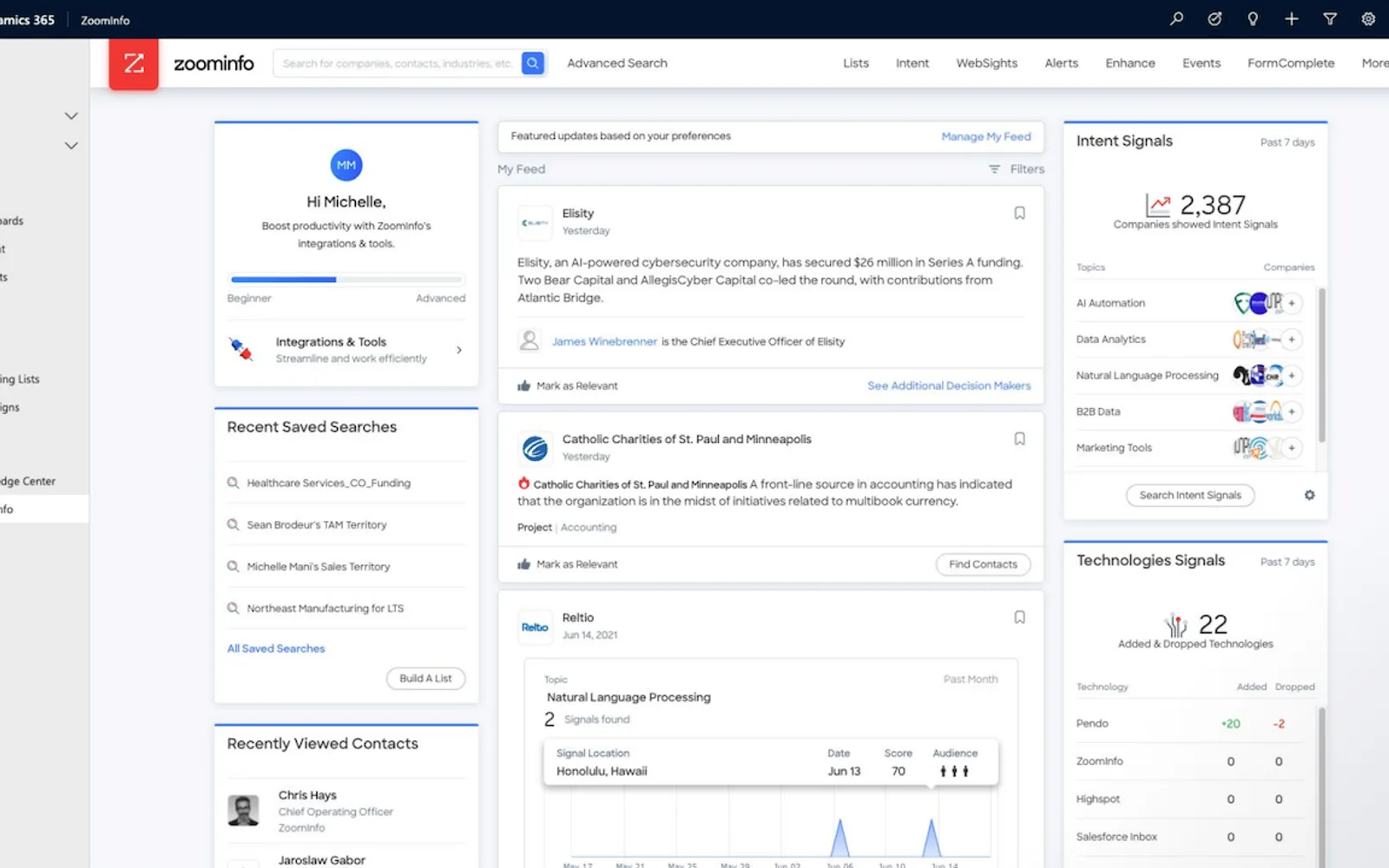Click the Build A List button

[x=425, y=679]
